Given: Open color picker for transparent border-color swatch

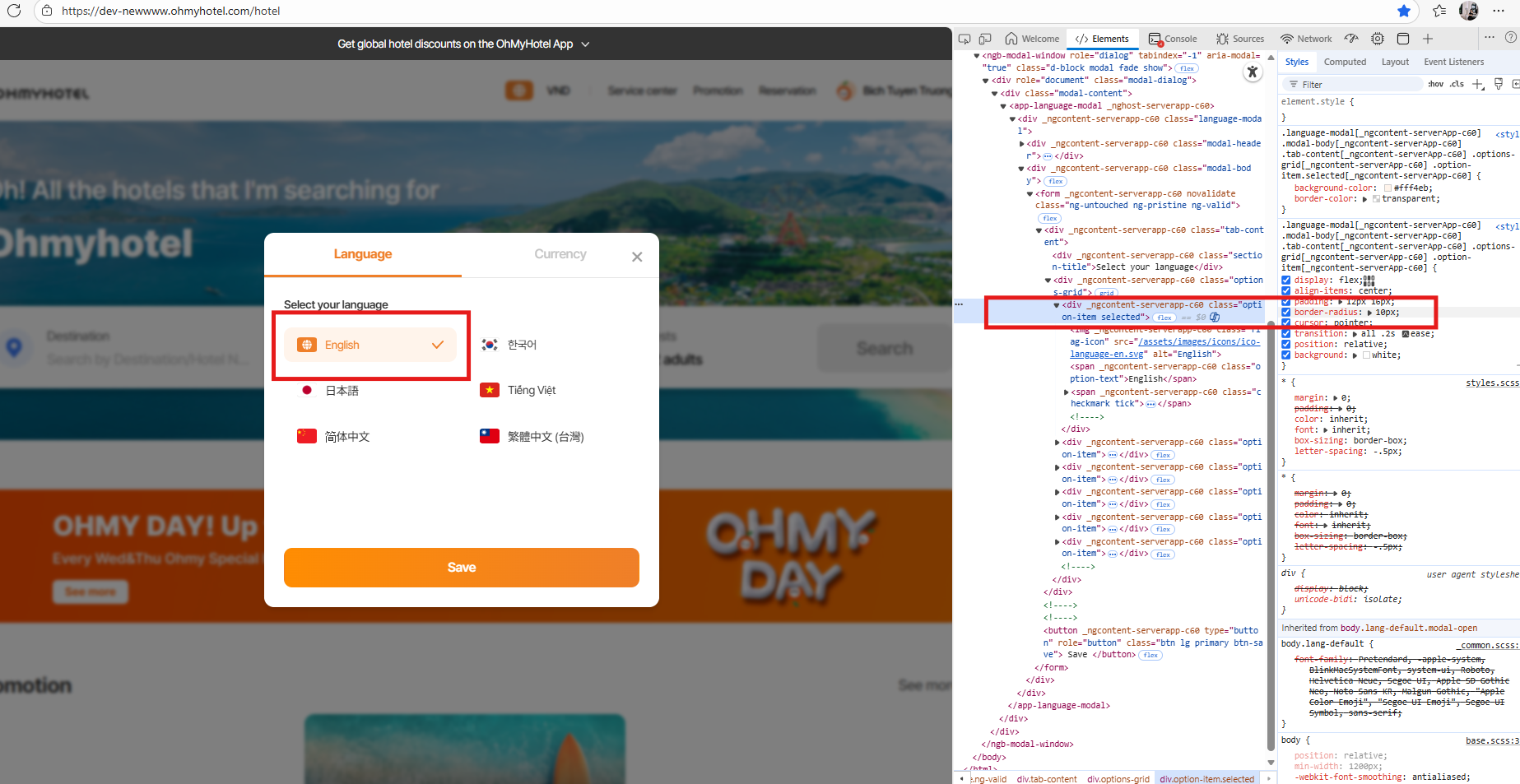Looking at the screenshot, I should click(x=1376, y=199).
